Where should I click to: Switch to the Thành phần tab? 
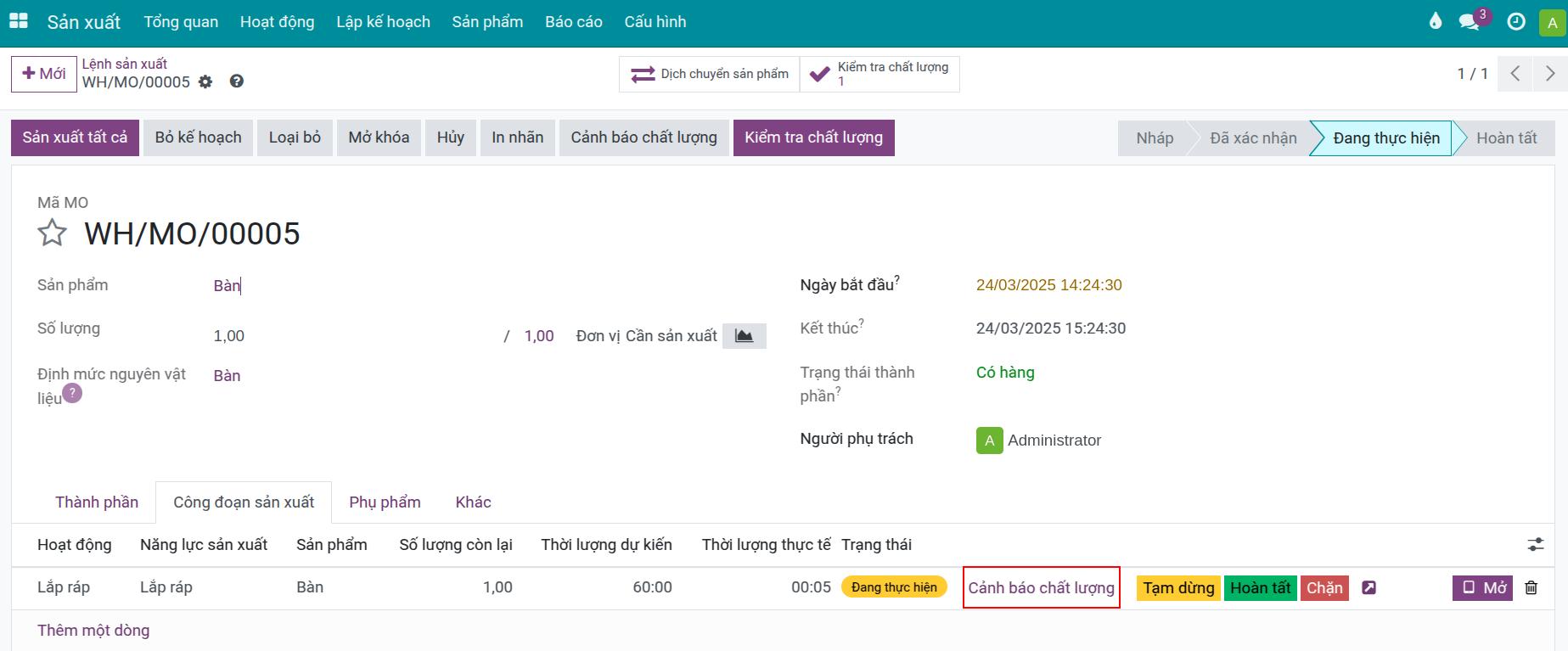(97, 502)
